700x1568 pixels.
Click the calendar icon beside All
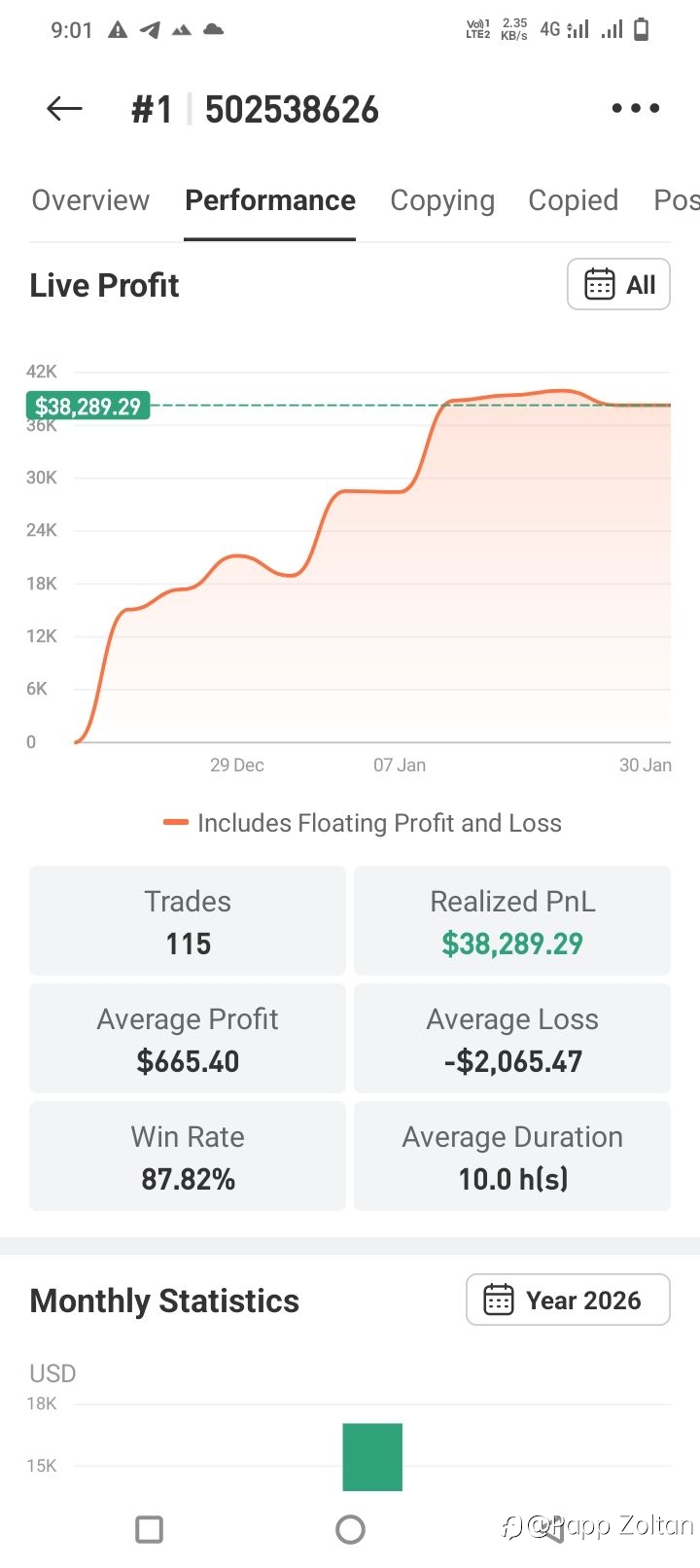coord(599,284)
